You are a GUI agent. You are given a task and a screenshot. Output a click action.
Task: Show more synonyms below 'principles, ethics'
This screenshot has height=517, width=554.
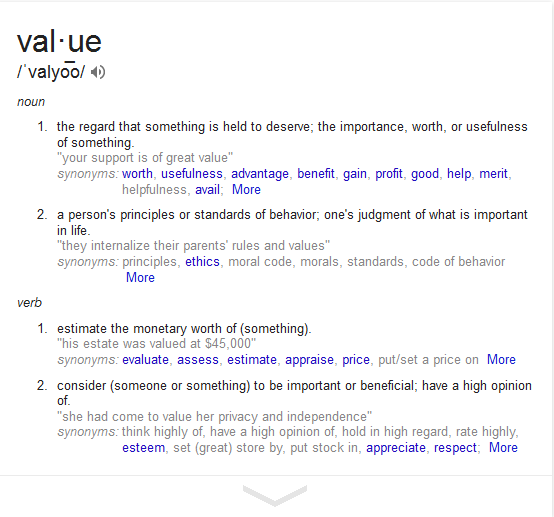(x=140, y=278)
